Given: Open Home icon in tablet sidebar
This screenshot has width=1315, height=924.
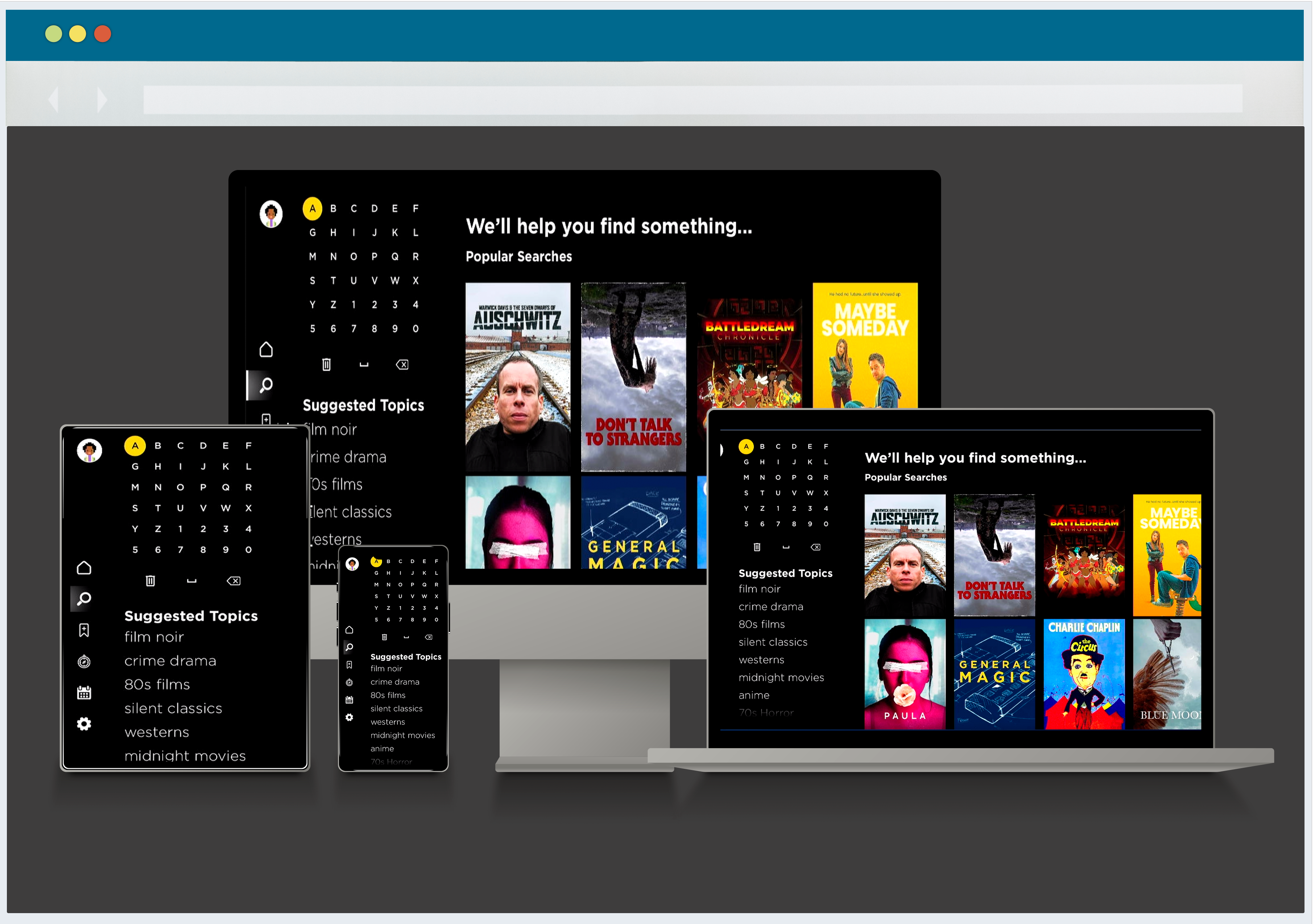Looking at the screenshot, I should (84, 568).
